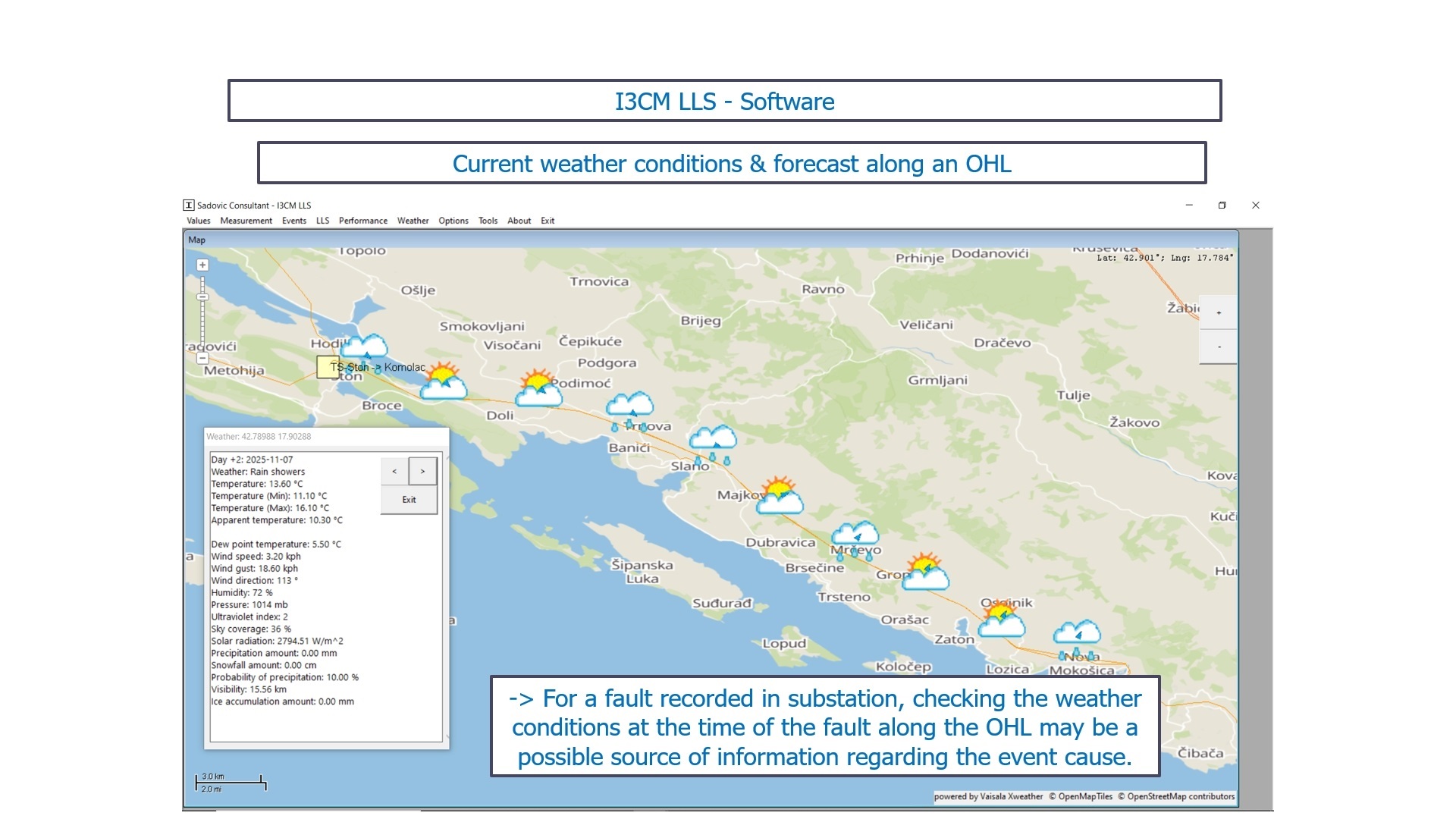This screenshot has width=1456, height=819.
Task: Show next forecast day with > button
Action: [x=422, y=471]
